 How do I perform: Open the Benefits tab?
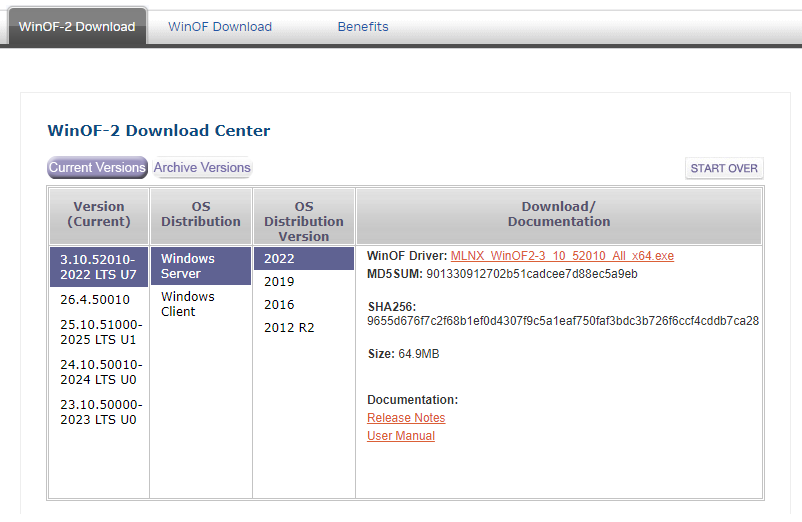[x=363, y=27]
